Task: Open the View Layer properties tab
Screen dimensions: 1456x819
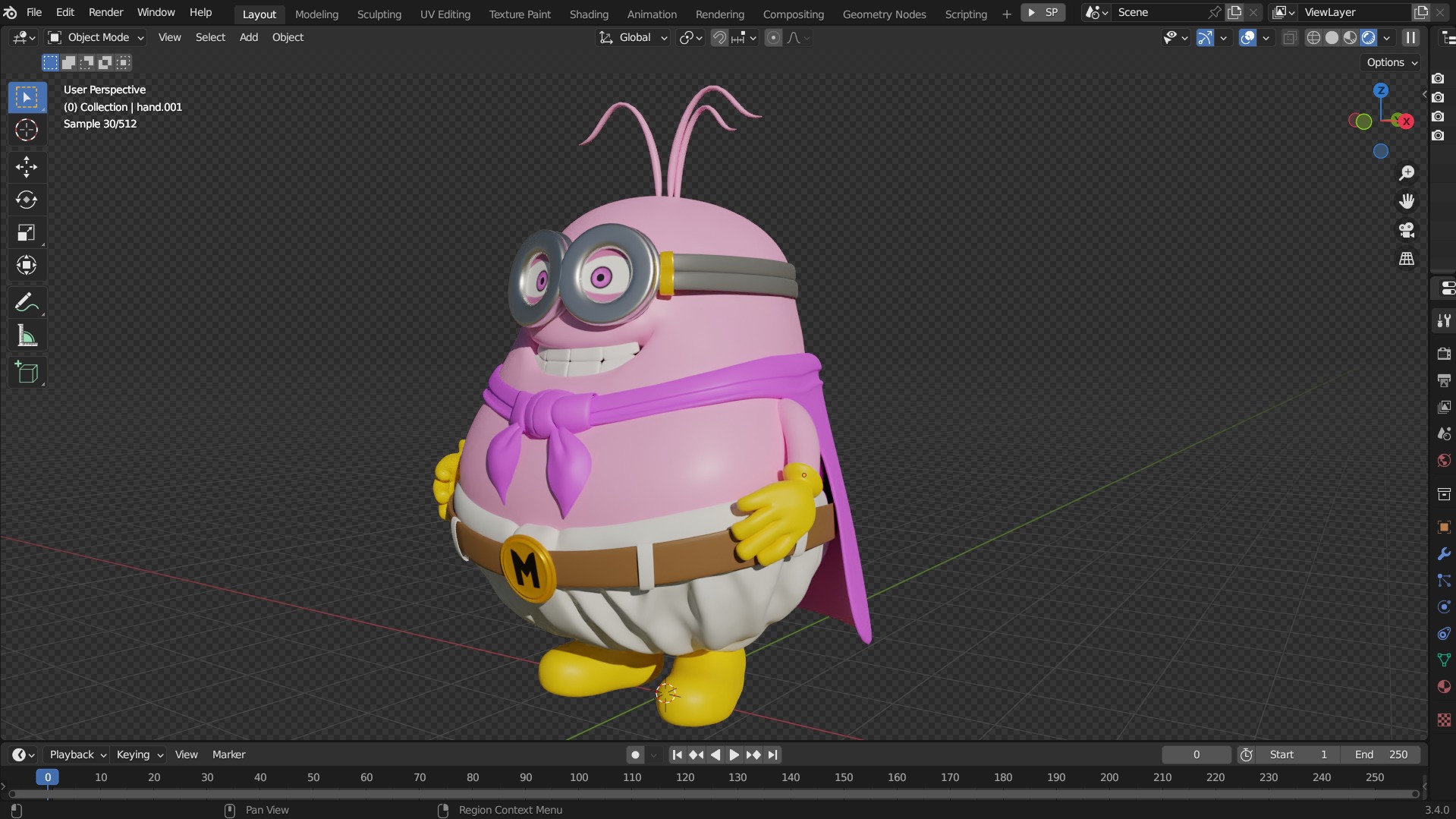Action: (x=1444, y=407)
